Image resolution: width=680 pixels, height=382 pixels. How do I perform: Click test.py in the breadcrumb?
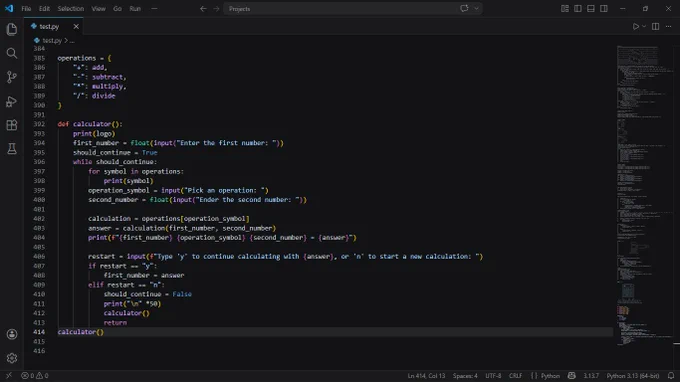pyautogui.click(x=52, y=40)
